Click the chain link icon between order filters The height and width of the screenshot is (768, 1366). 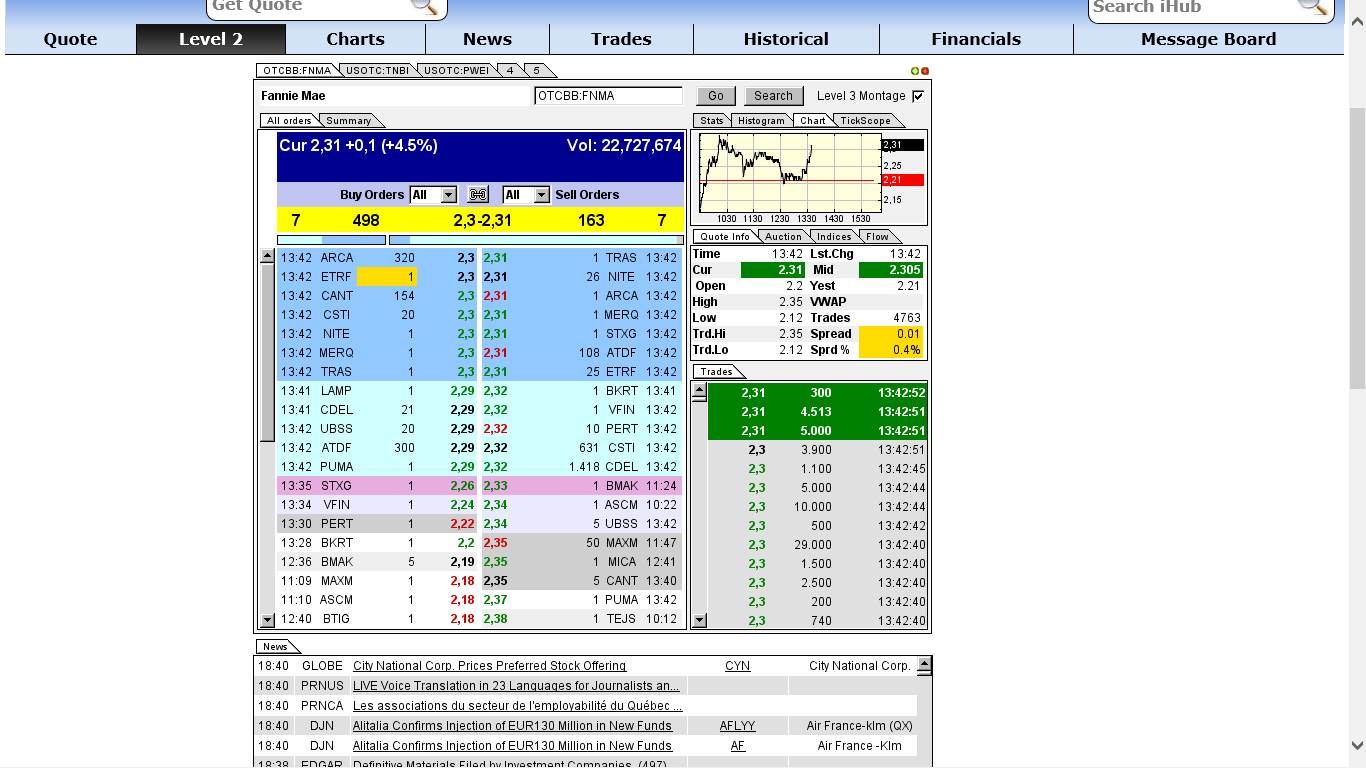click(478, 195)
